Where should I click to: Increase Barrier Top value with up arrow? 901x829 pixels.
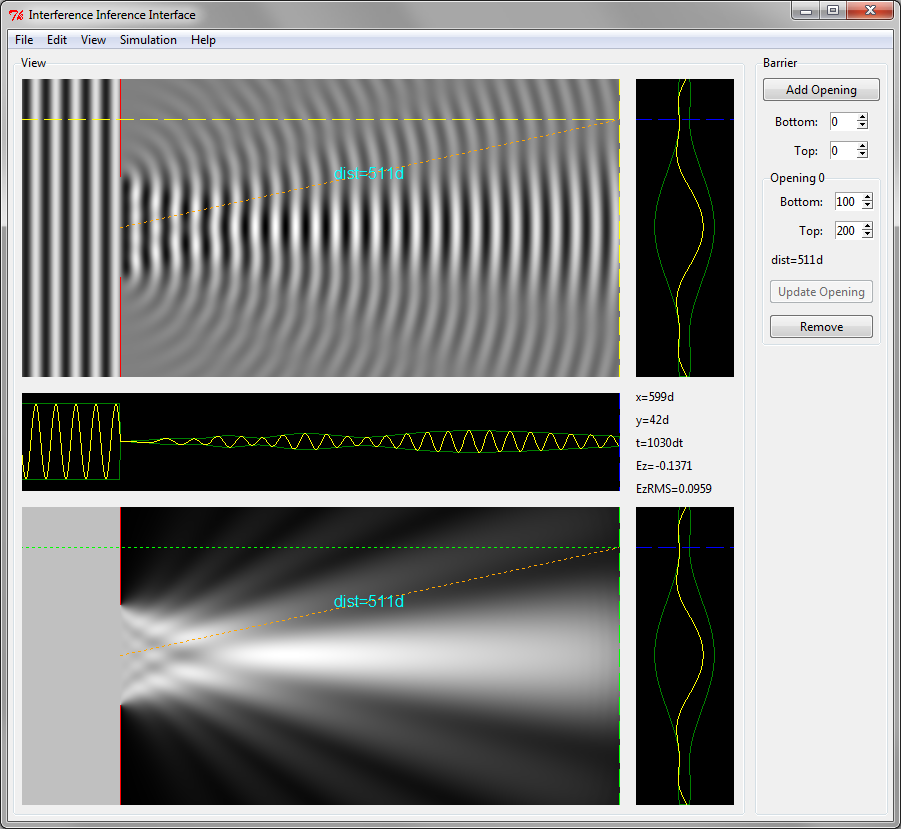863,146
